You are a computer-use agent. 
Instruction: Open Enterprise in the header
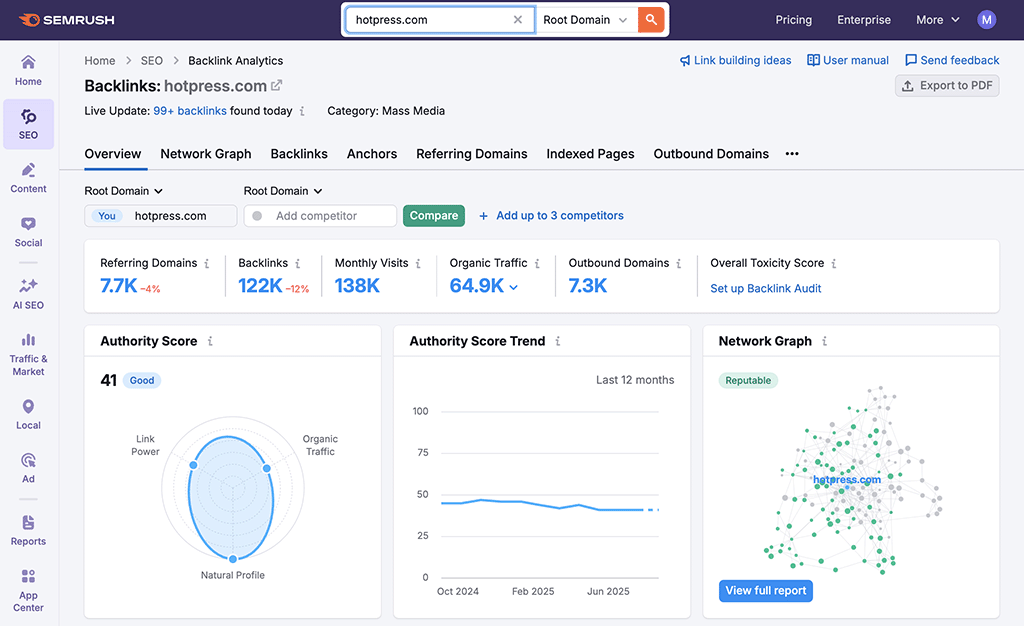[864, 20]
